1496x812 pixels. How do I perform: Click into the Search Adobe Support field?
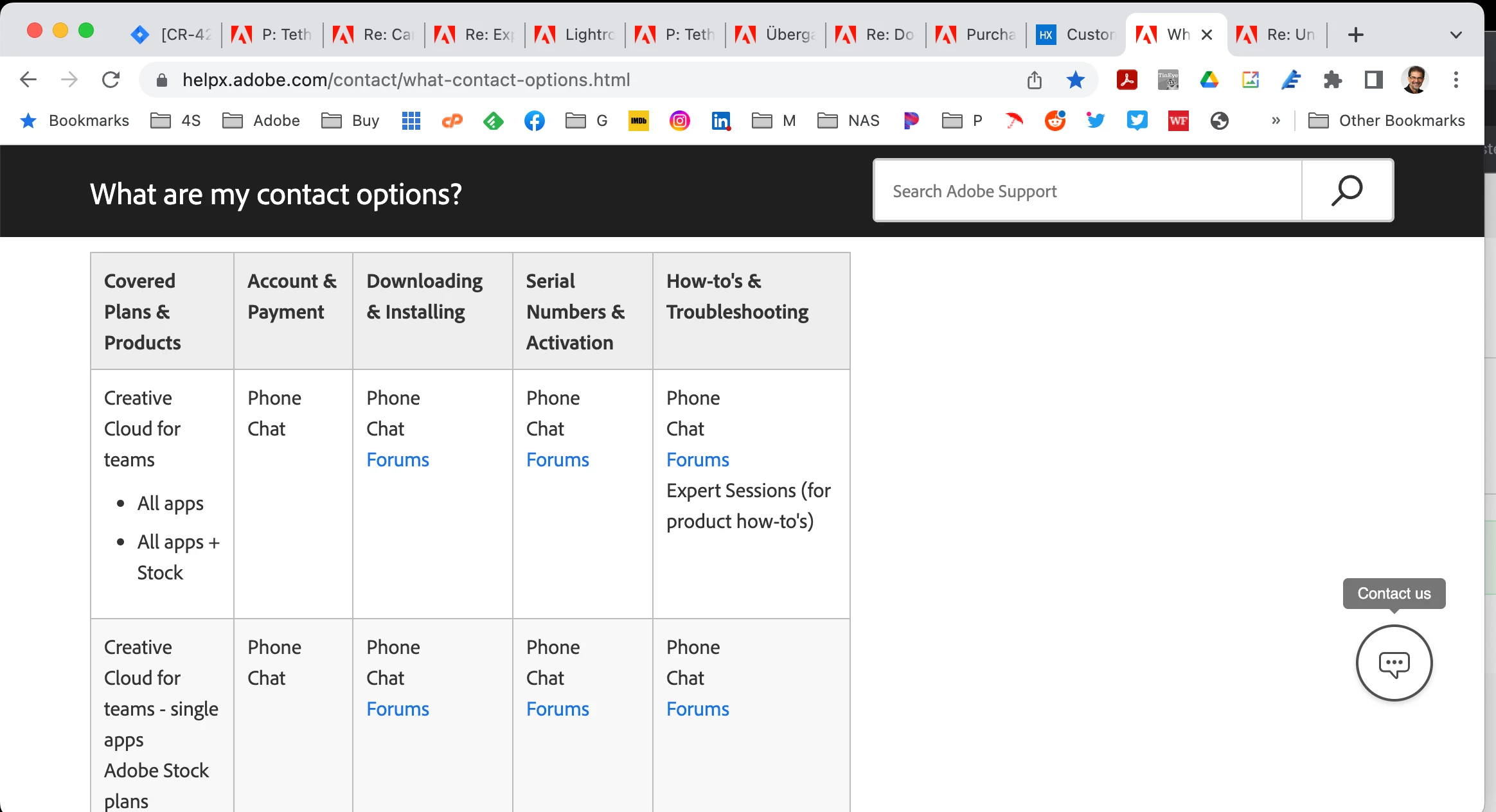tap(1087, 191)
